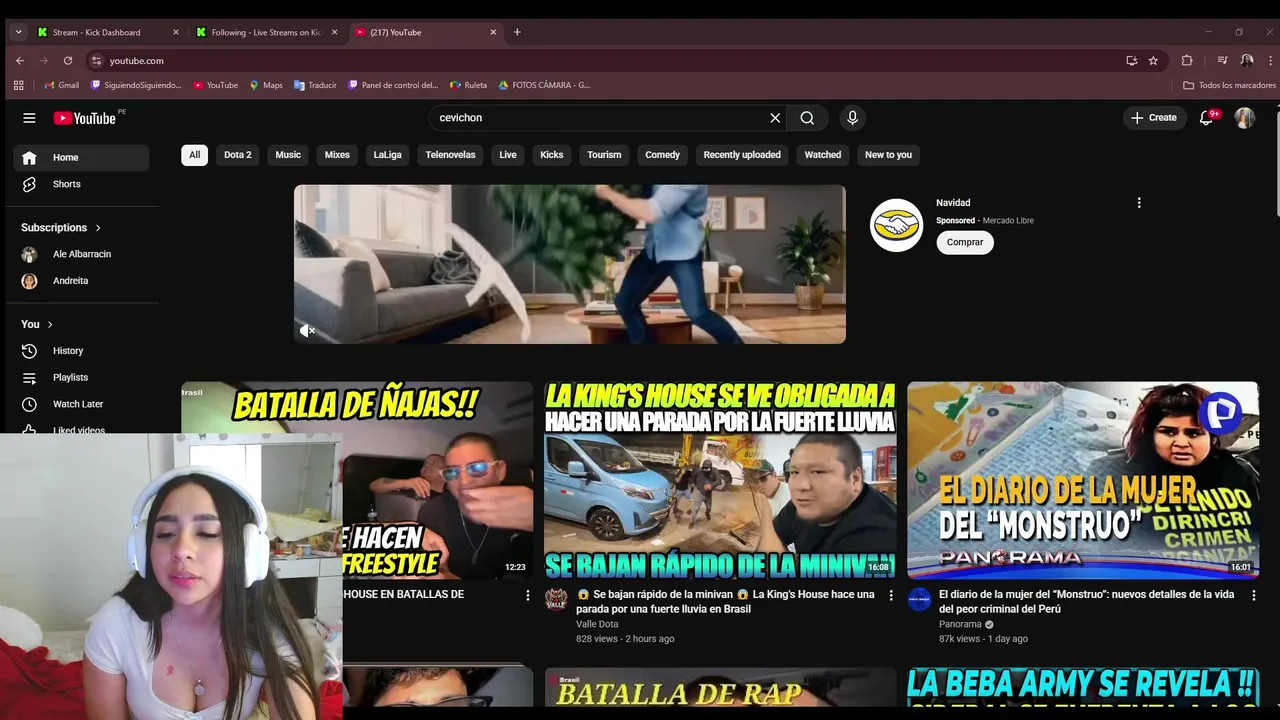Open the Panorama channel avatar
Viewport: 1280px width, 720px height.
click(919, 599)
